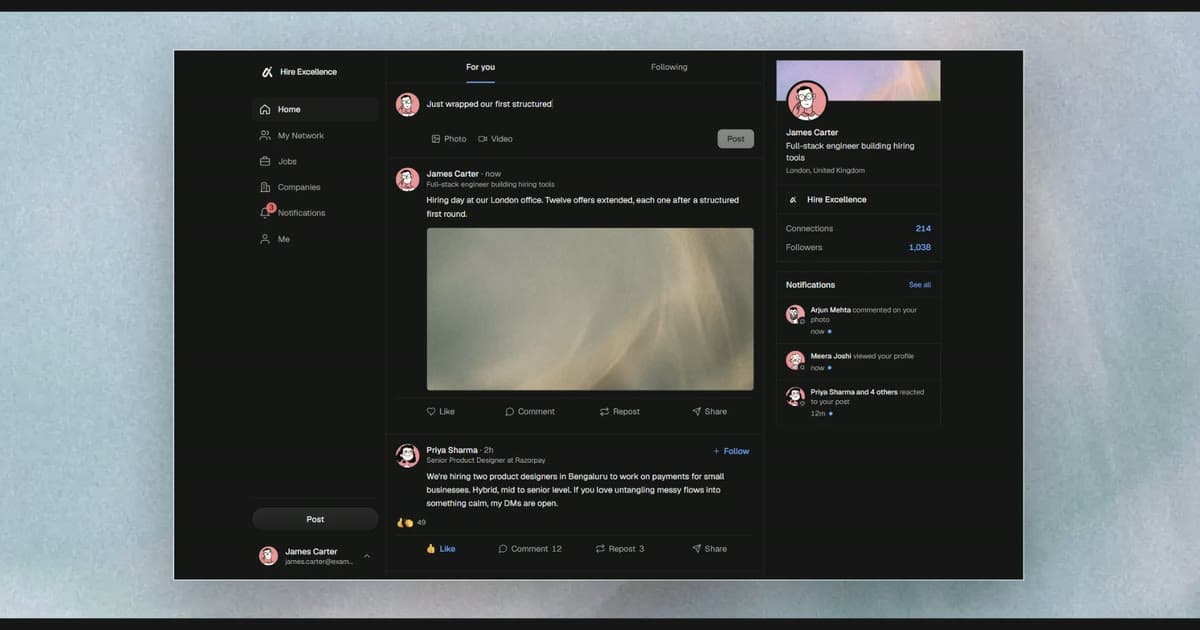Click the Home house icon

point(265,109)
